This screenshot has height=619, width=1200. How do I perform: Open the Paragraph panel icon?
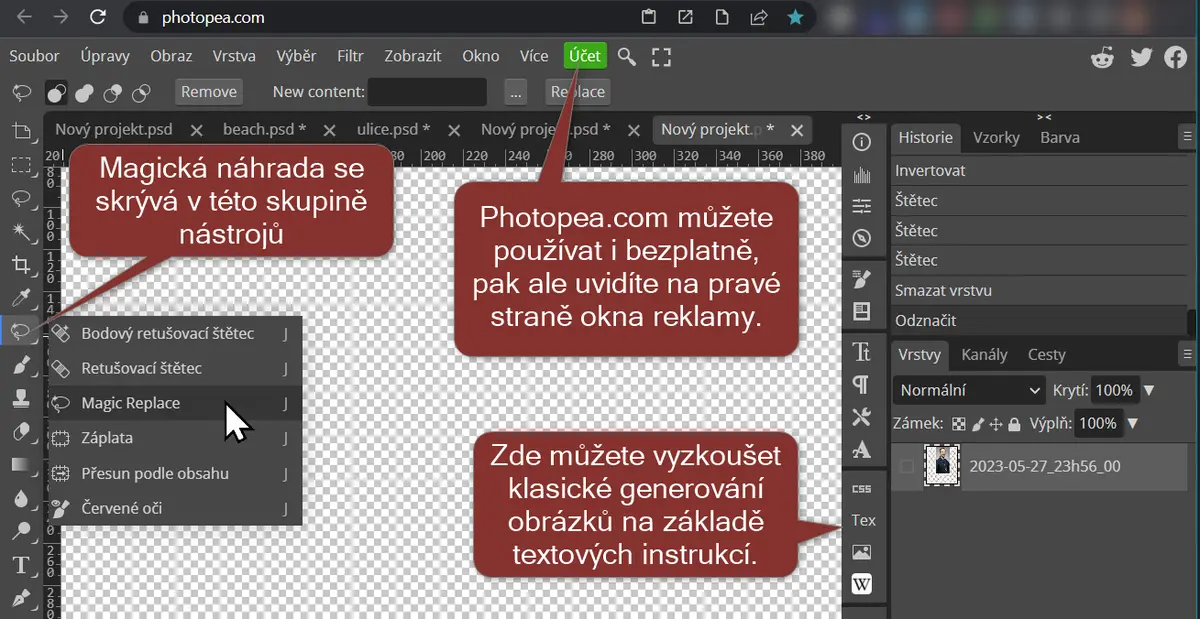point(862,385)
